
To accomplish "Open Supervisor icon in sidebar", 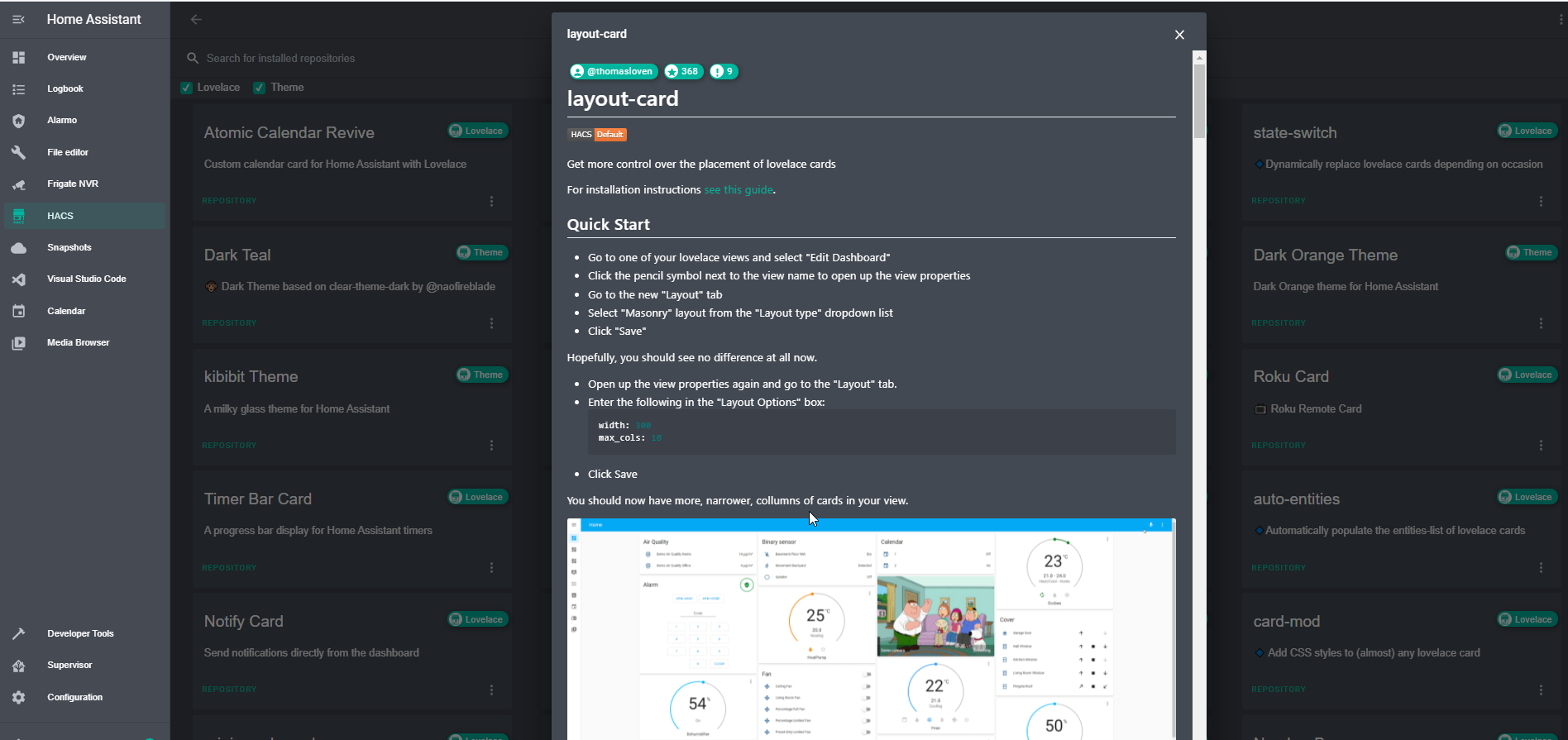I will (18, 666).
